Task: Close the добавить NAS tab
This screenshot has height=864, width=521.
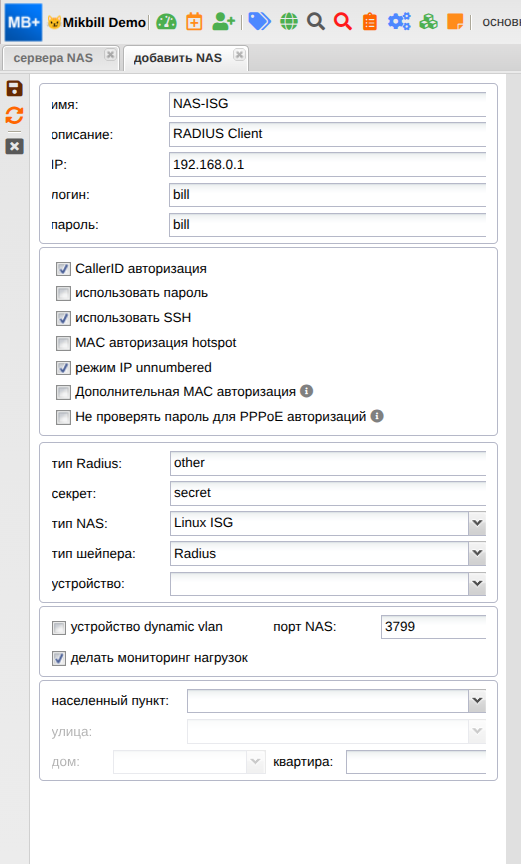Action: 239,55
